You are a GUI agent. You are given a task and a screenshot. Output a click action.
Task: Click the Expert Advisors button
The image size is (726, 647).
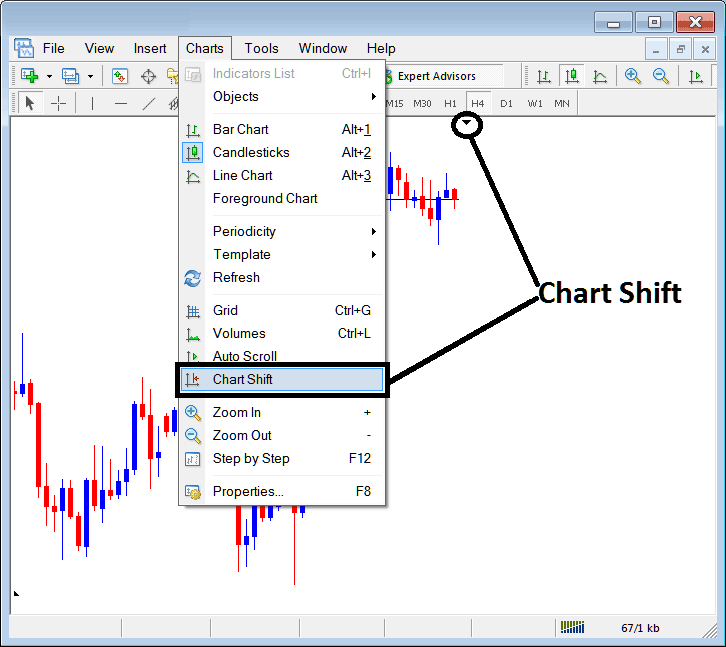tap(436, 76)
